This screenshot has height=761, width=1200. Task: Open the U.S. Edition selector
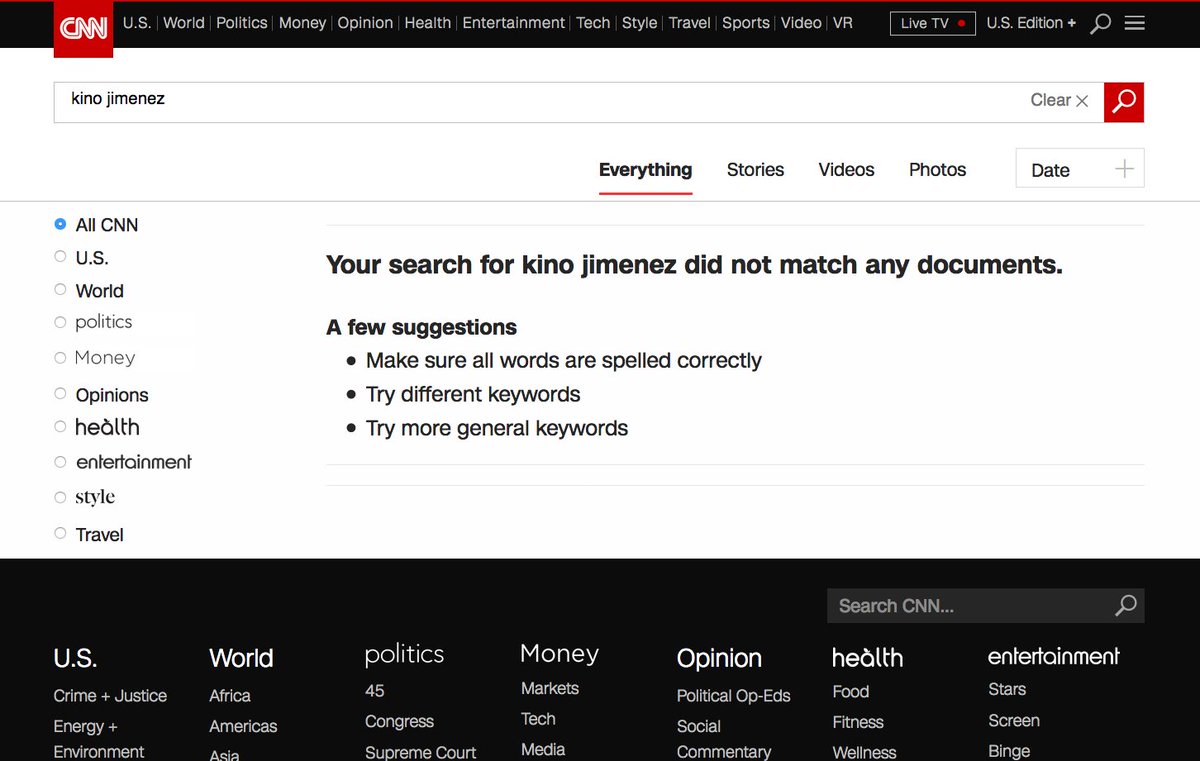click(1031, 22)
